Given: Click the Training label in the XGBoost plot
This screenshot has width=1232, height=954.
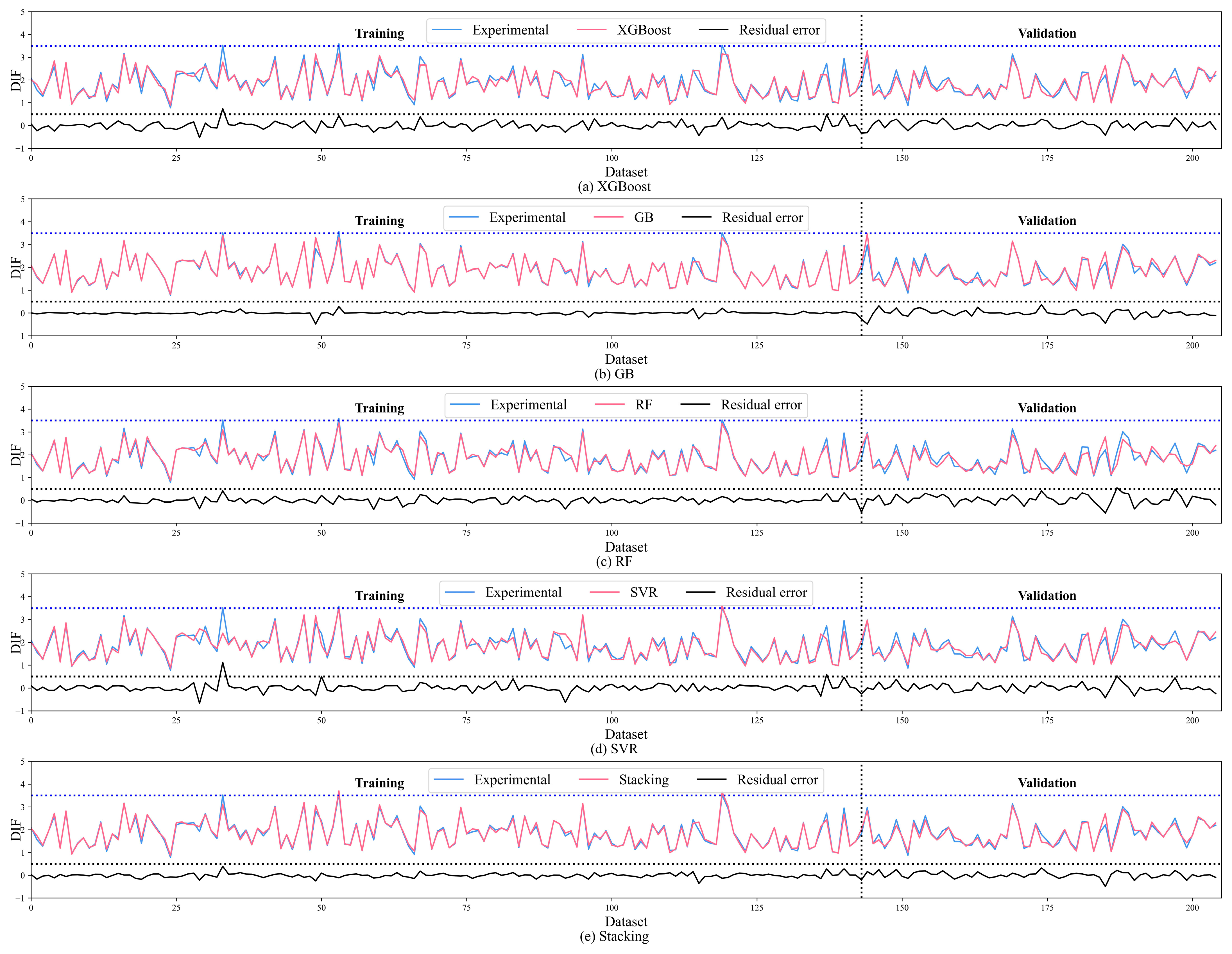Looking at the screenshot, I should point(379,34).
